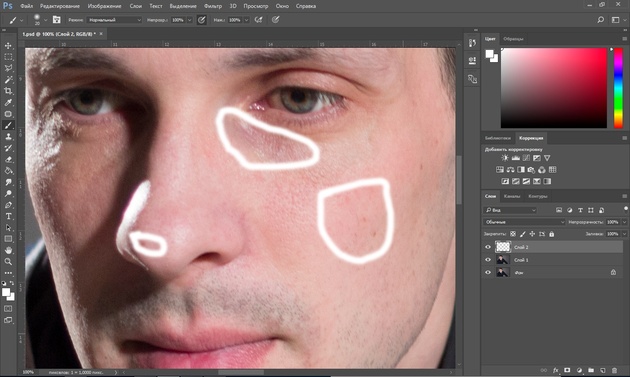
Task: Click the hue spectrum slider
Action: 618,88
